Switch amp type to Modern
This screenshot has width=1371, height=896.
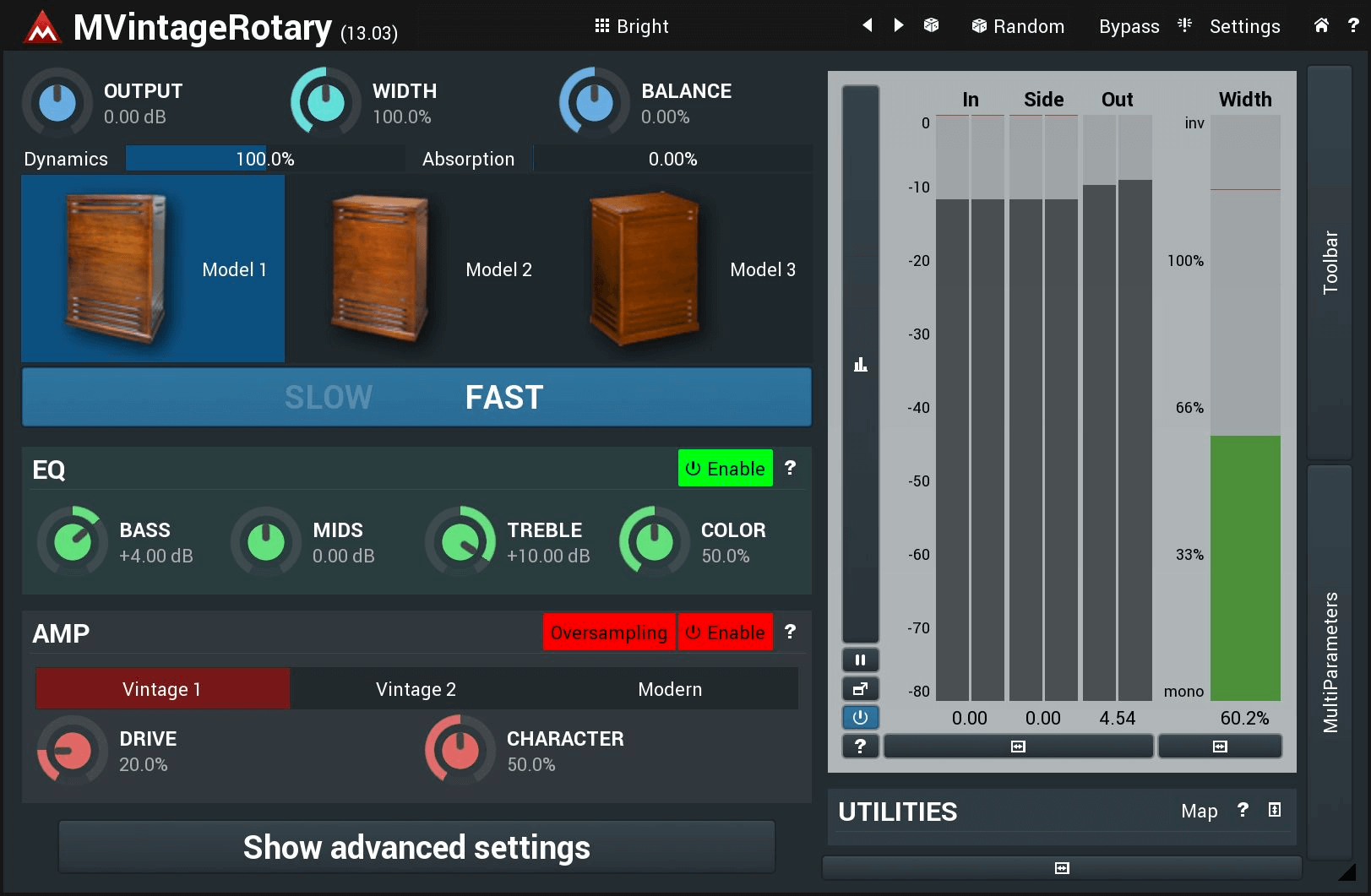tap(669, 689)
